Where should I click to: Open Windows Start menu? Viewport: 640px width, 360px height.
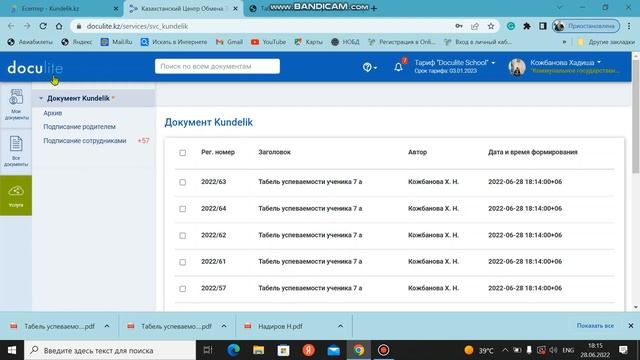point(12,350)
